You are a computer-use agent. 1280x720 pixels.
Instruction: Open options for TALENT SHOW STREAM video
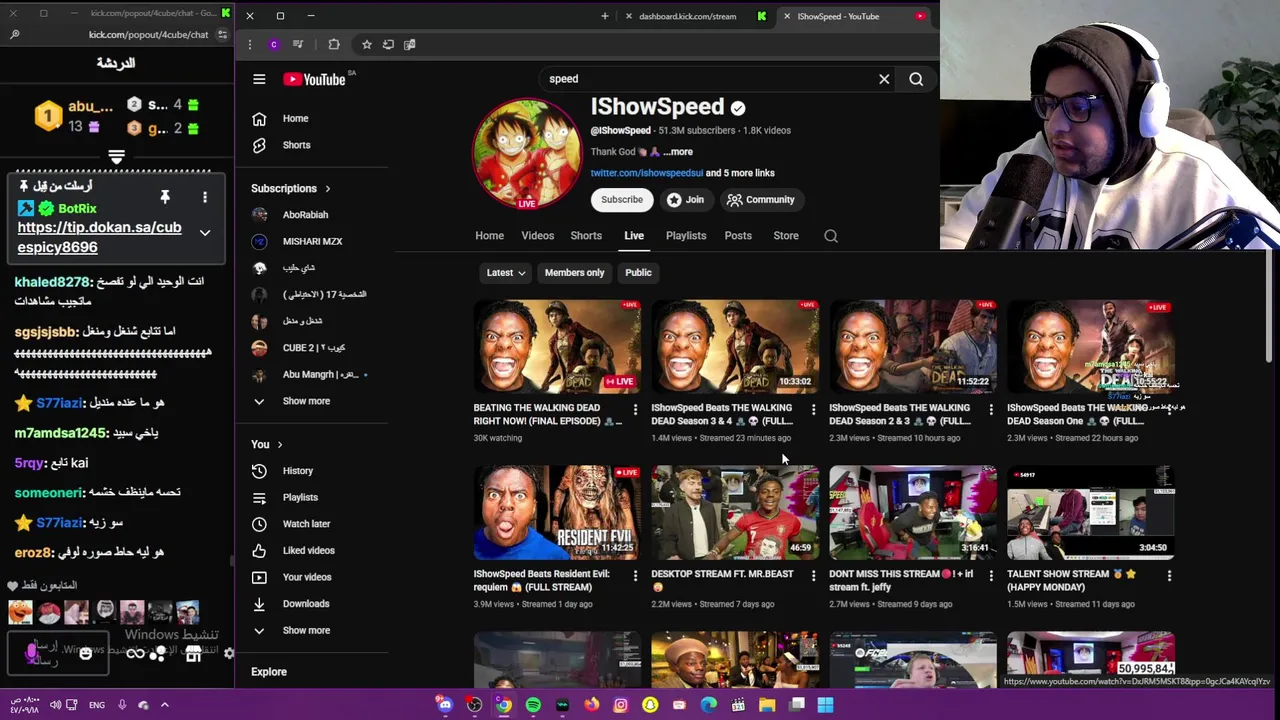coord(1169,576)
